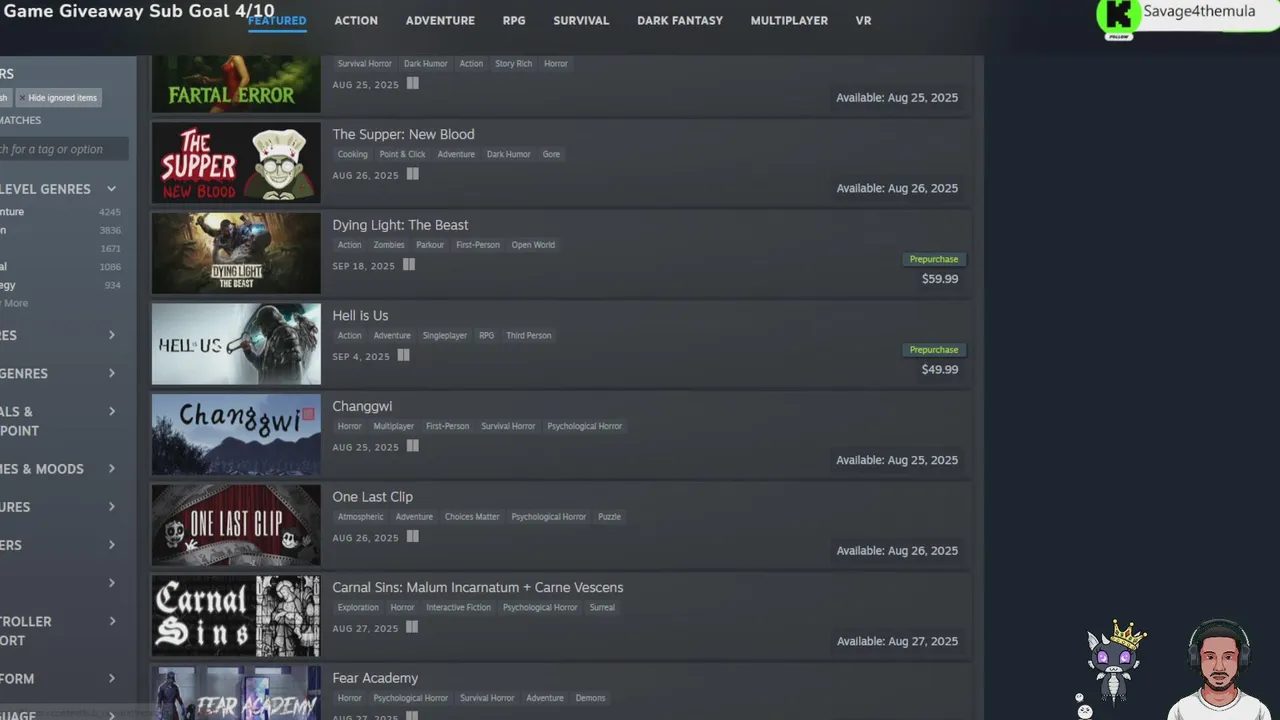
Task: Select the SURVIVAL tab
Action: coord(581,20)
